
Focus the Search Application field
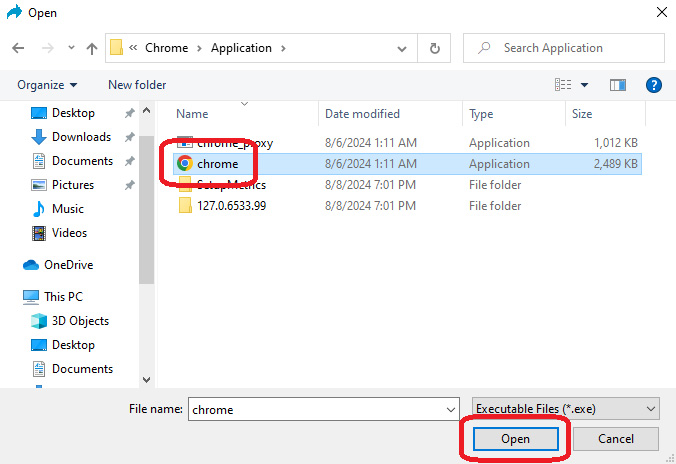564,48
